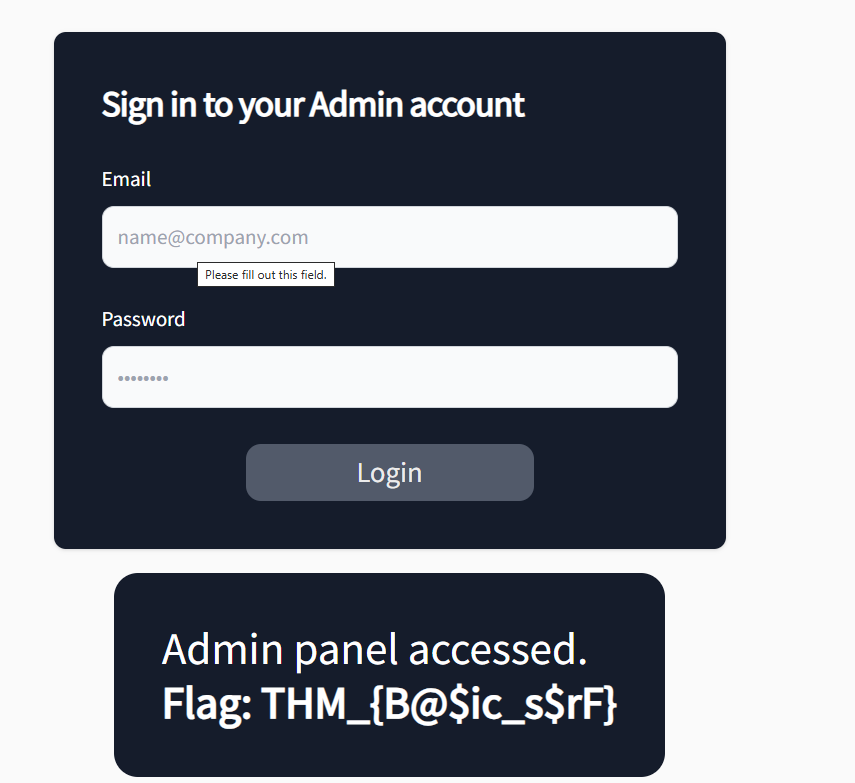Click the right end of the Email field
Image resolution: width=855 pixels, height=783 pixels.
pos(654,237)
